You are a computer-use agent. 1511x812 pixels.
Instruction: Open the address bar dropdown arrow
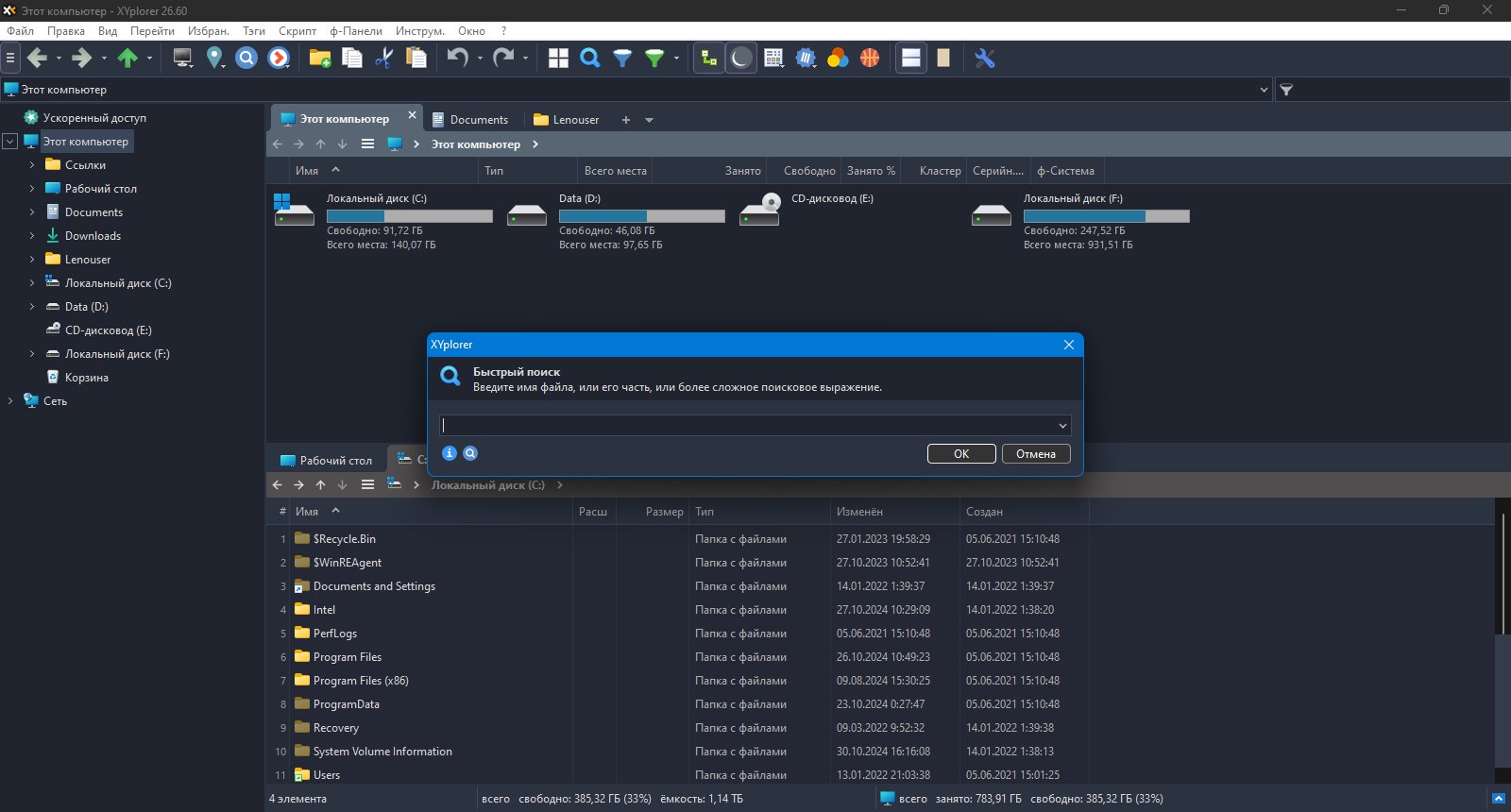[x=1264, y=90]
